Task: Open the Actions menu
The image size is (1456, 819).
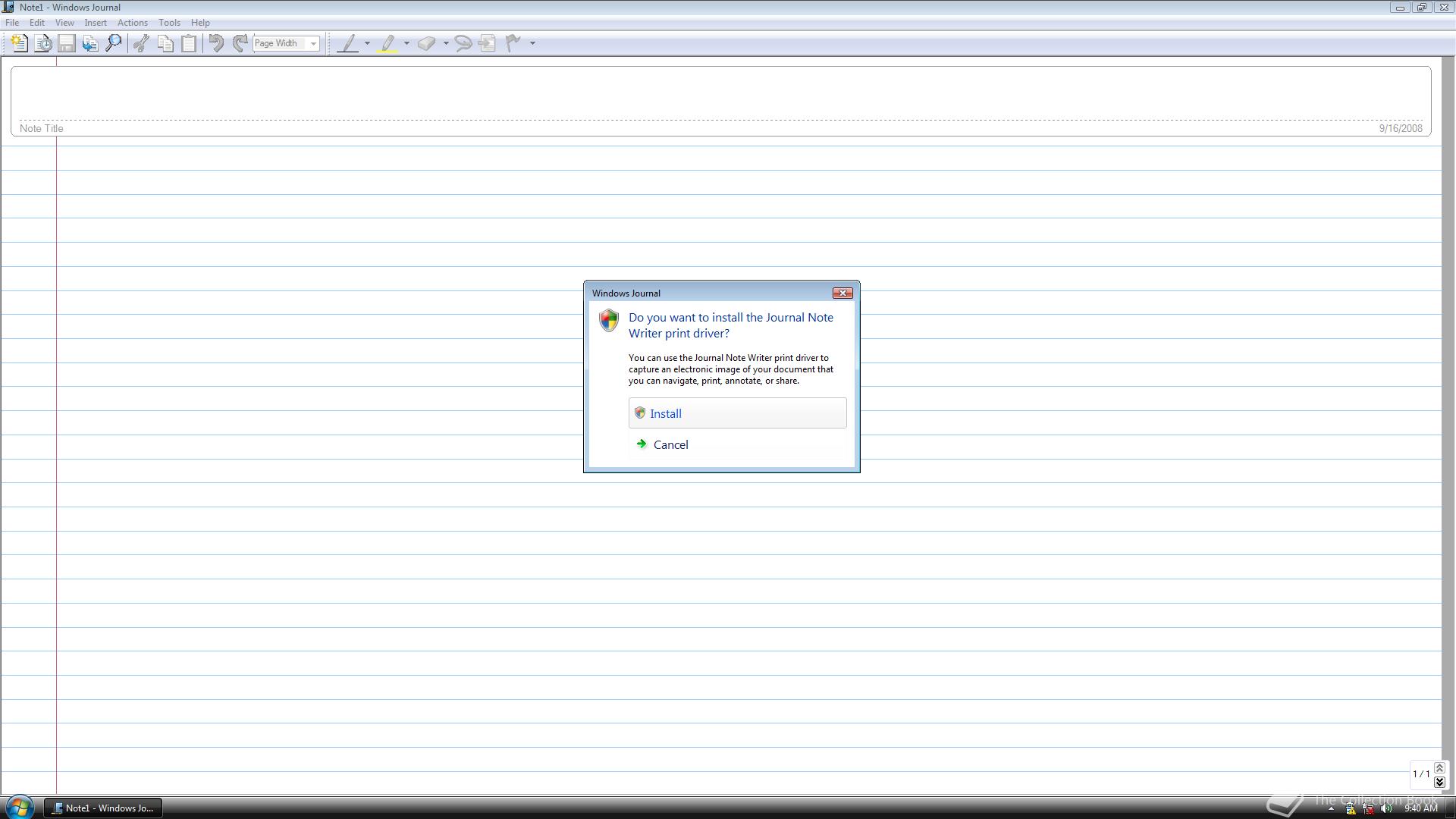Action: [x=133, y=23]
